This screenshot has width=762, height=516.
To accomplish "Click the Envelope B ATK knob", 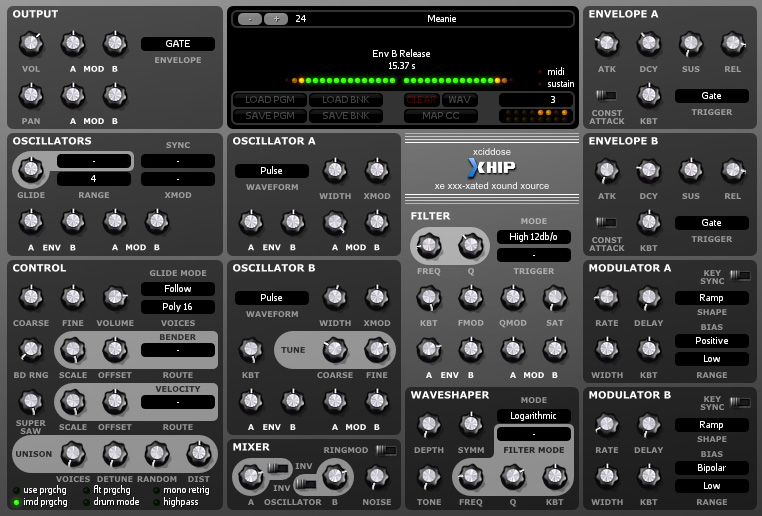I will click(607, 170).
